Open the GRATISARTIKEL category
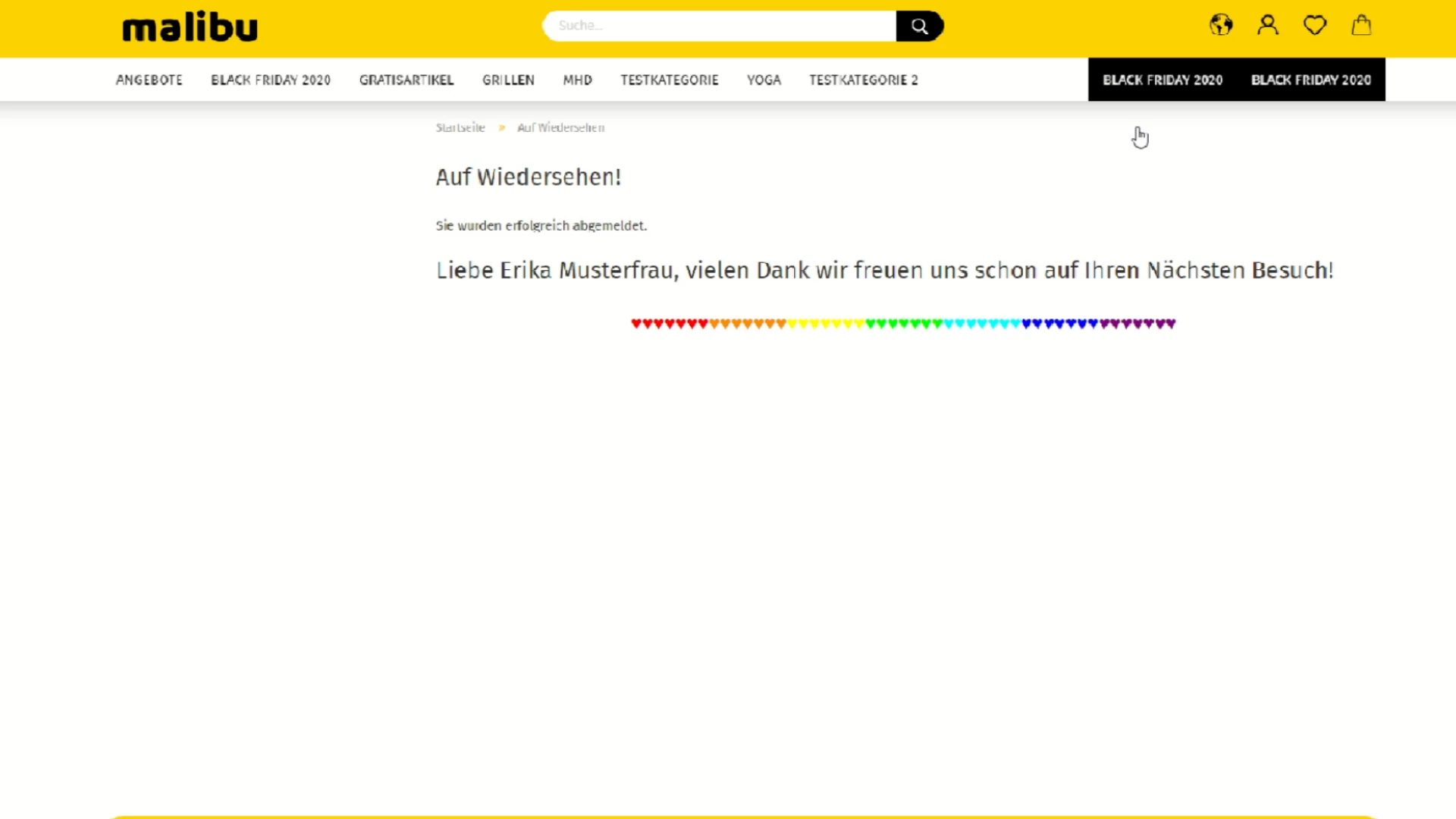The width and height of the screenshot is (1456, 819). pyautogui.click(x=406, y=80)
